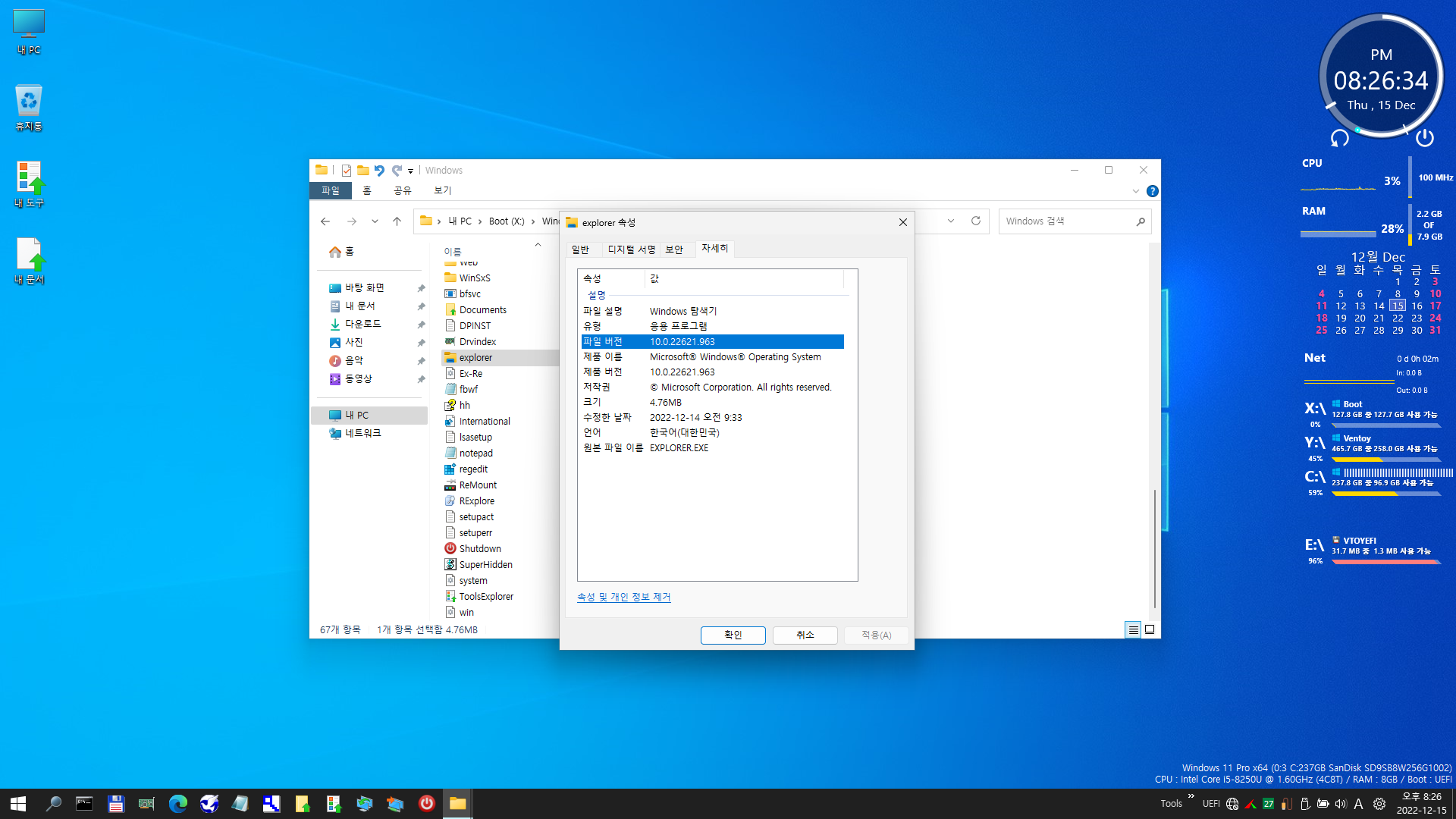Expand the breadcrumb arrow after Boot (X:)
The height and width of the screenshot is (819, 1456).
click(533, 221)
